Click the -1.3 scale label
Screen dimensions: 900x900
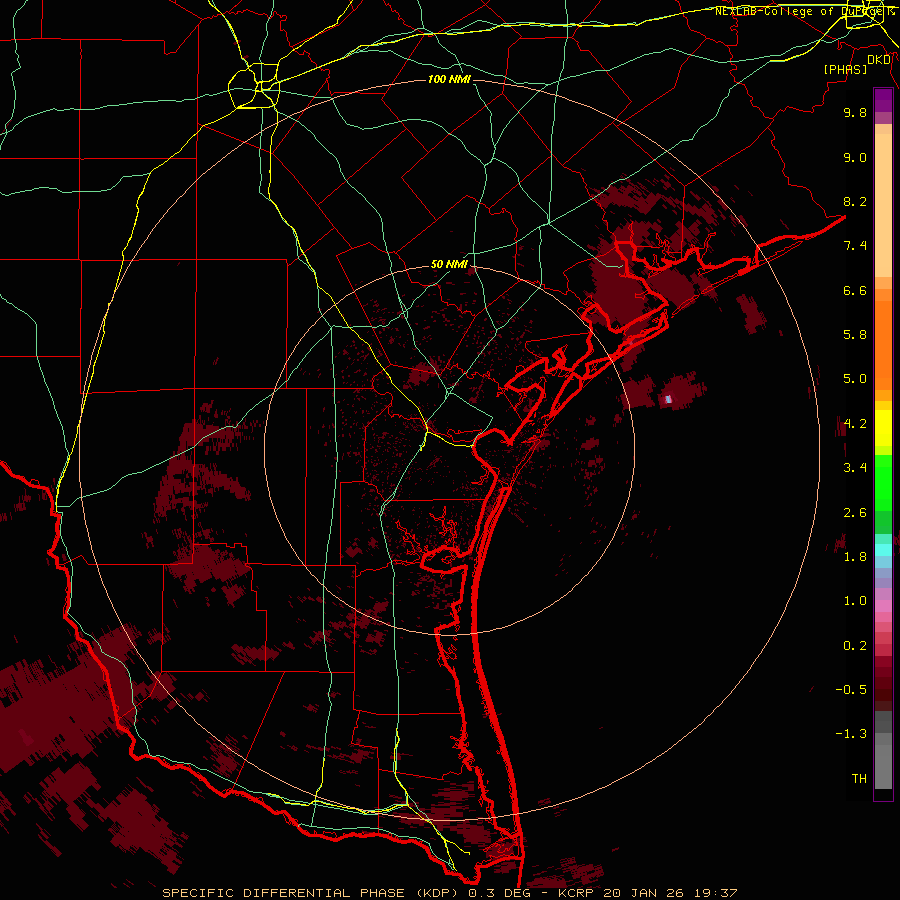(x=851, y=734)
